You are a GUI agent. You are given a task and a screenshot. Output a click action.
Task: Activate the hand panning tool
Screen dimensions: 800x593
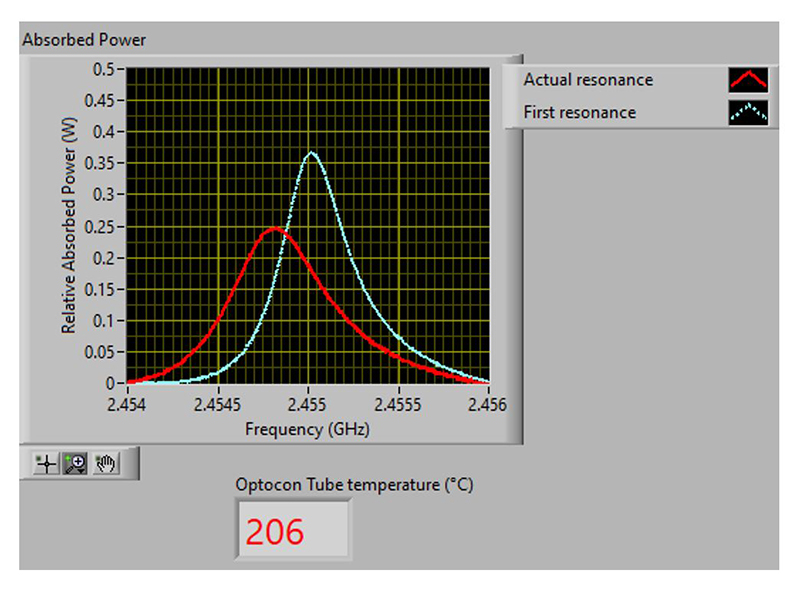[105, 464]
